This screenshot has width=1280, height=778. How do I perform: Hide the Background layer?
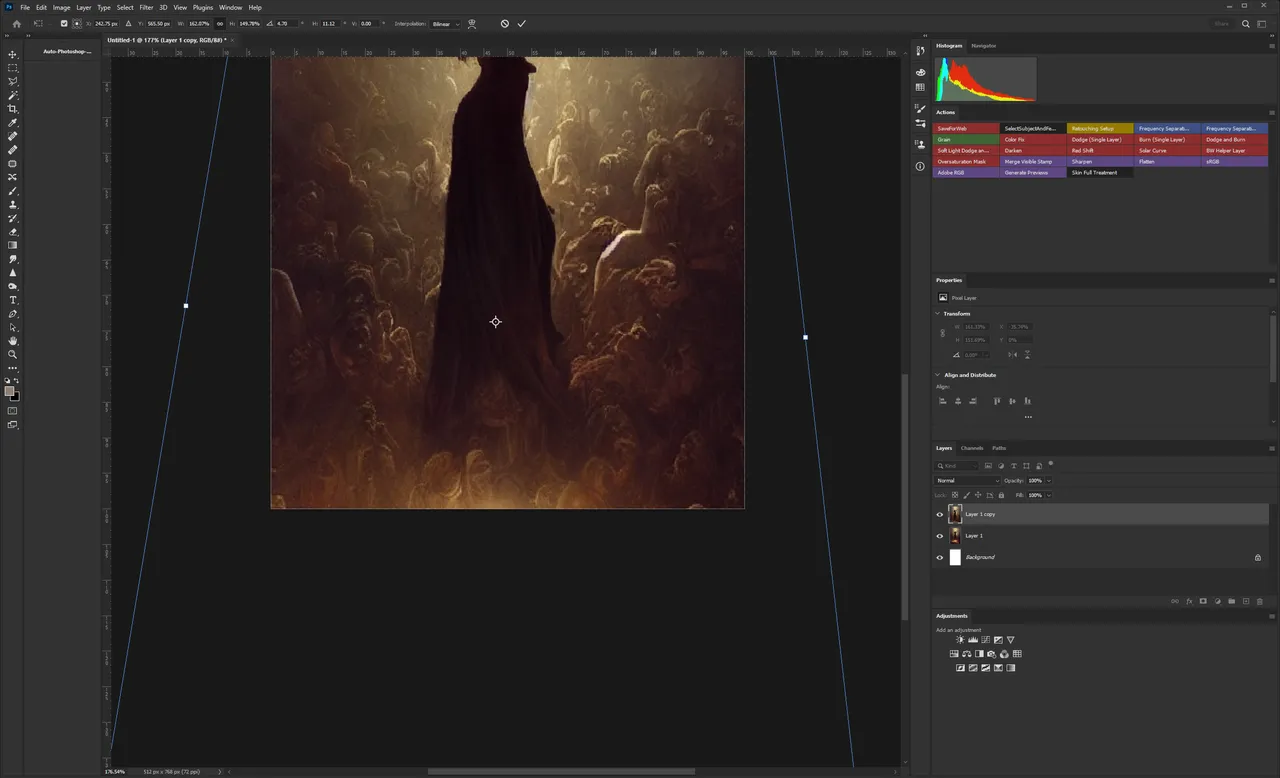[x=939, y=557]
